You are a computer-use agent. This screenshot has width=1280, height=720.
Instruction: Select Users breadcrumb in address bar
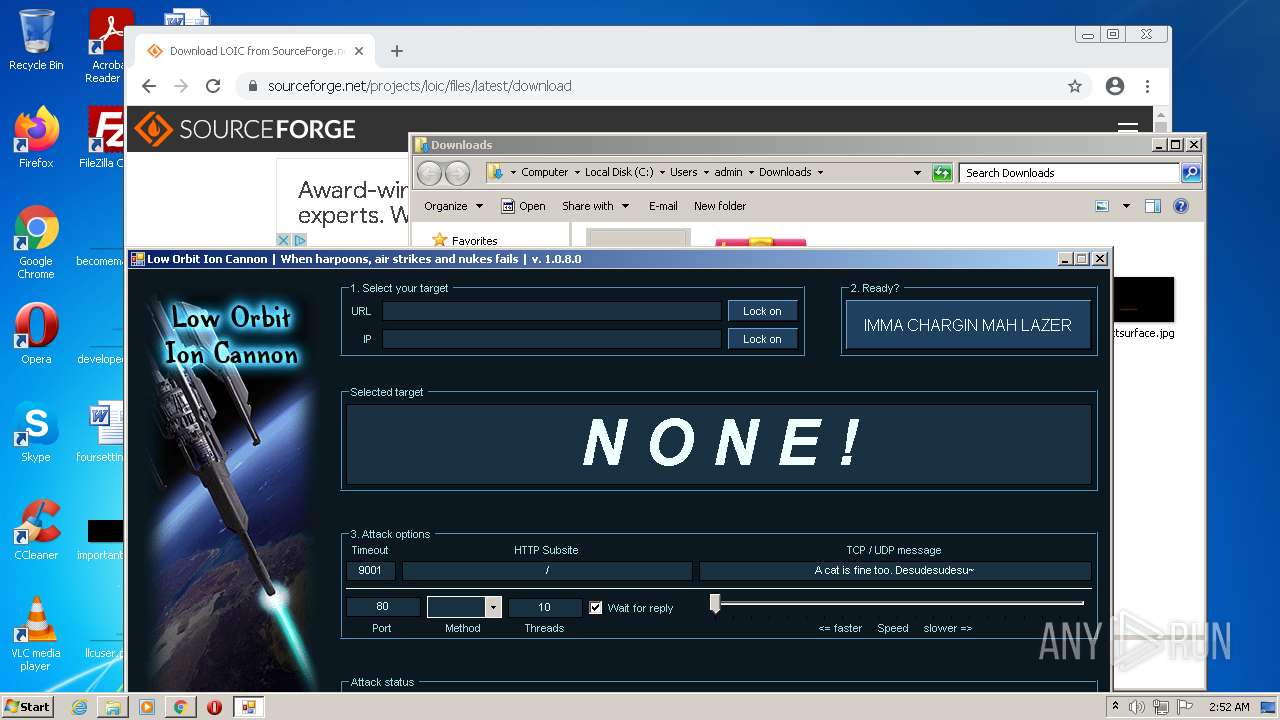click(684, 172)
